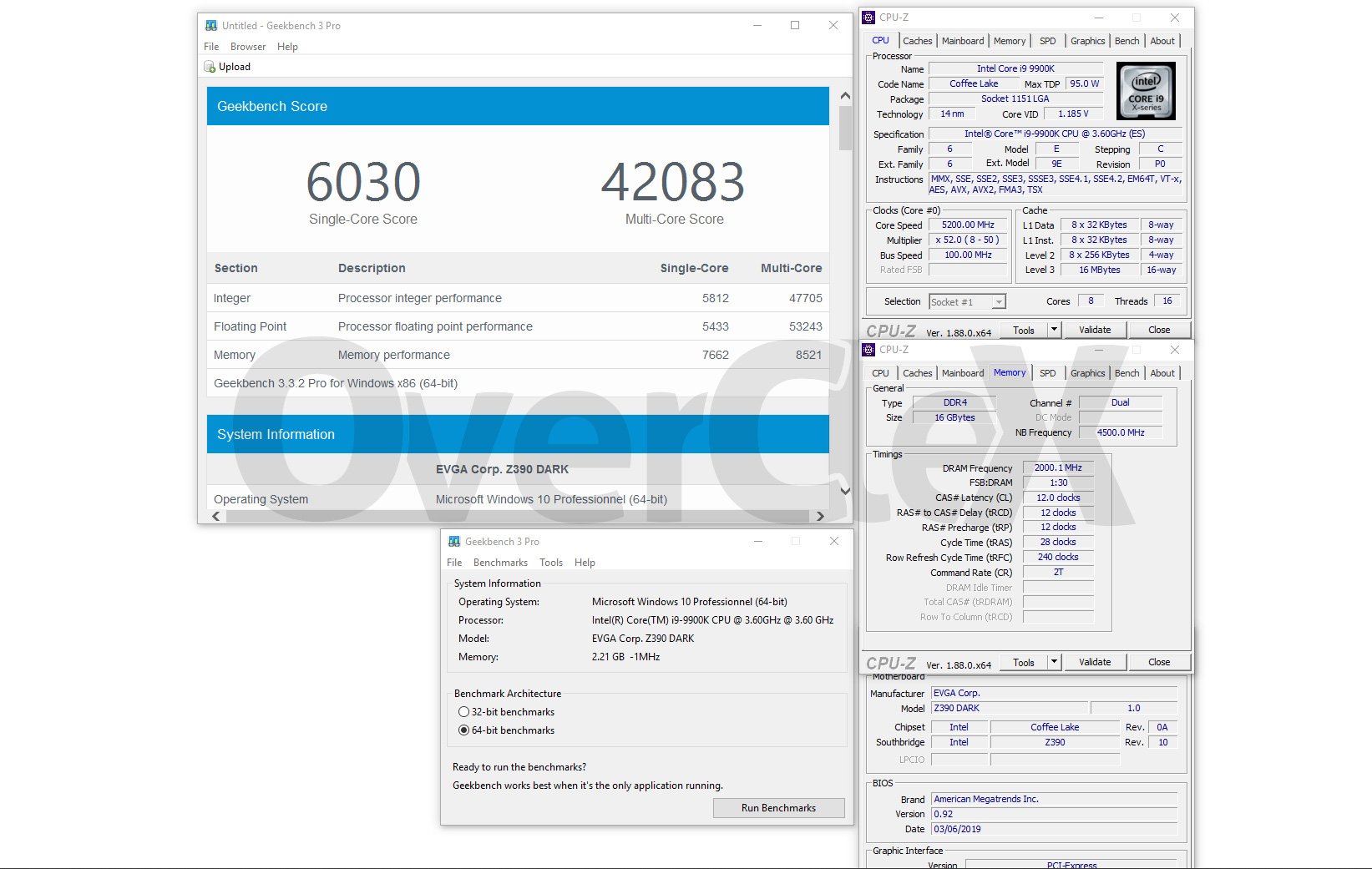The width and height of the screenshot is (1372, 869).
Task: Click Close button in Memory CPU-Z window
Action: (1159, 662)
